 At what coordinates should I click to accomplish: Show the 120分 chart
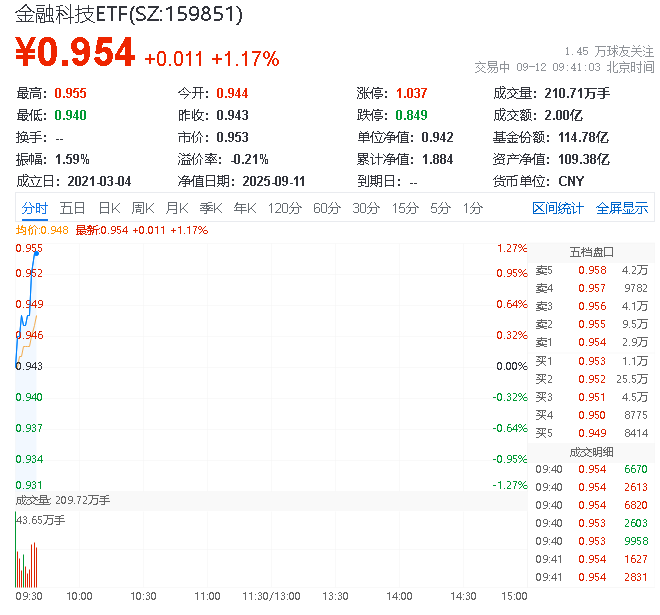(x=285, y=208)
